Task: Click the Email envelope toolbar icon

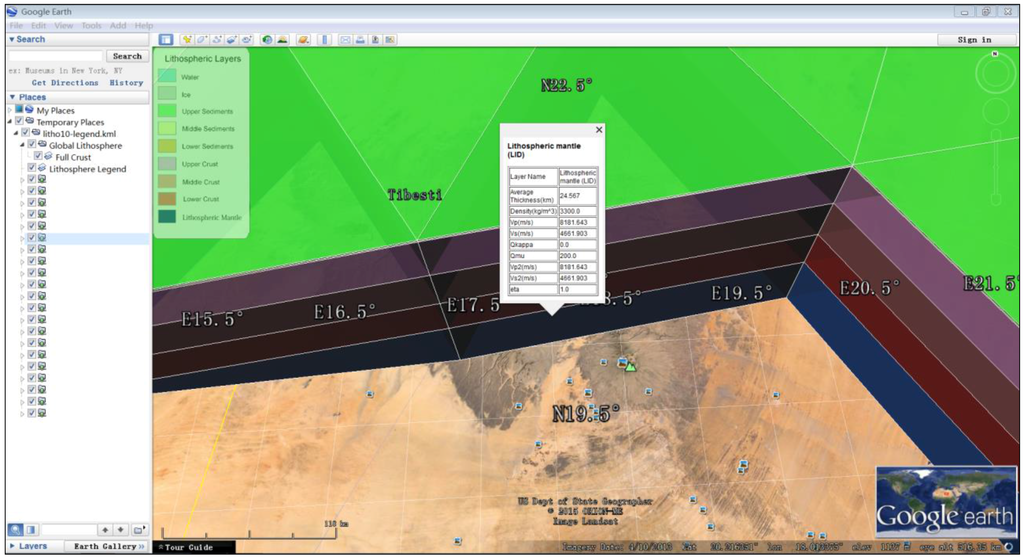Action: coord(345,40)
